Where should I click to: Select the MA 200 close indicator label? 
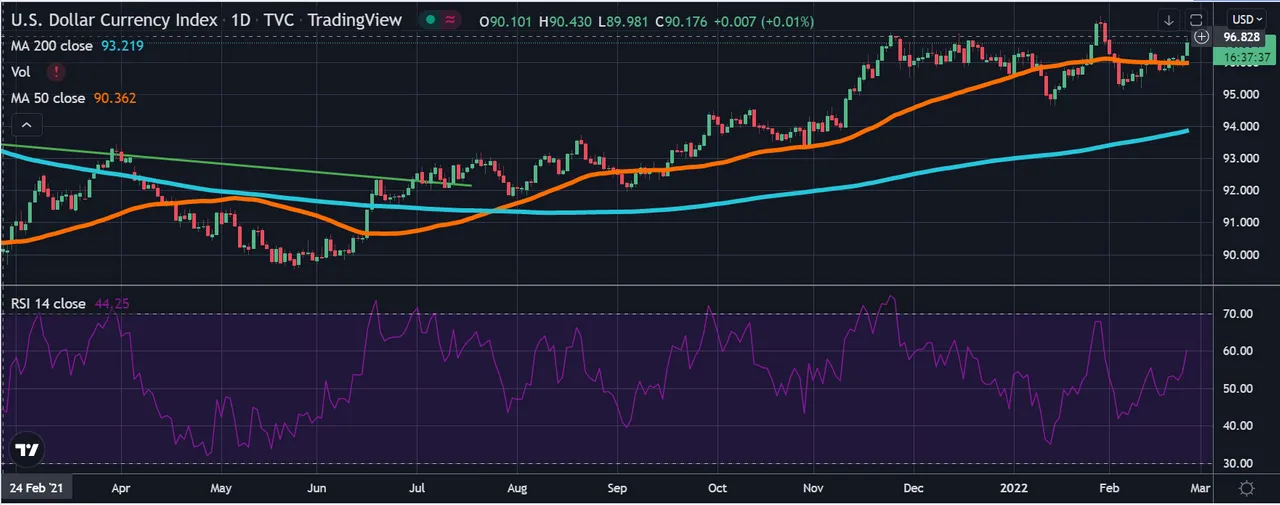click(52, 46)
